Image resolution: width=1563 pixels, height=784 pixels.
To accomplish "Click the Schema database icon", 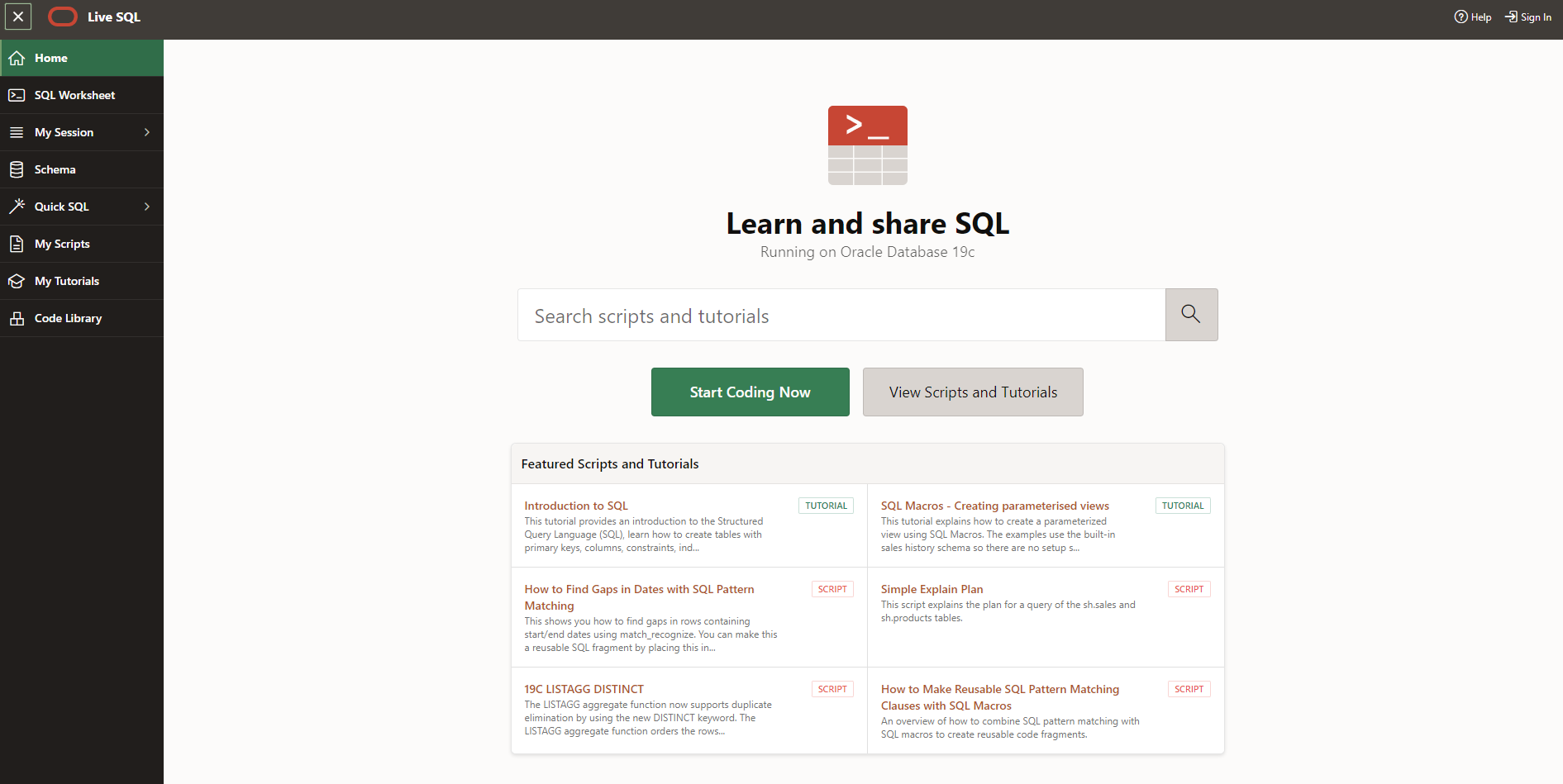I will pos(17,170).
